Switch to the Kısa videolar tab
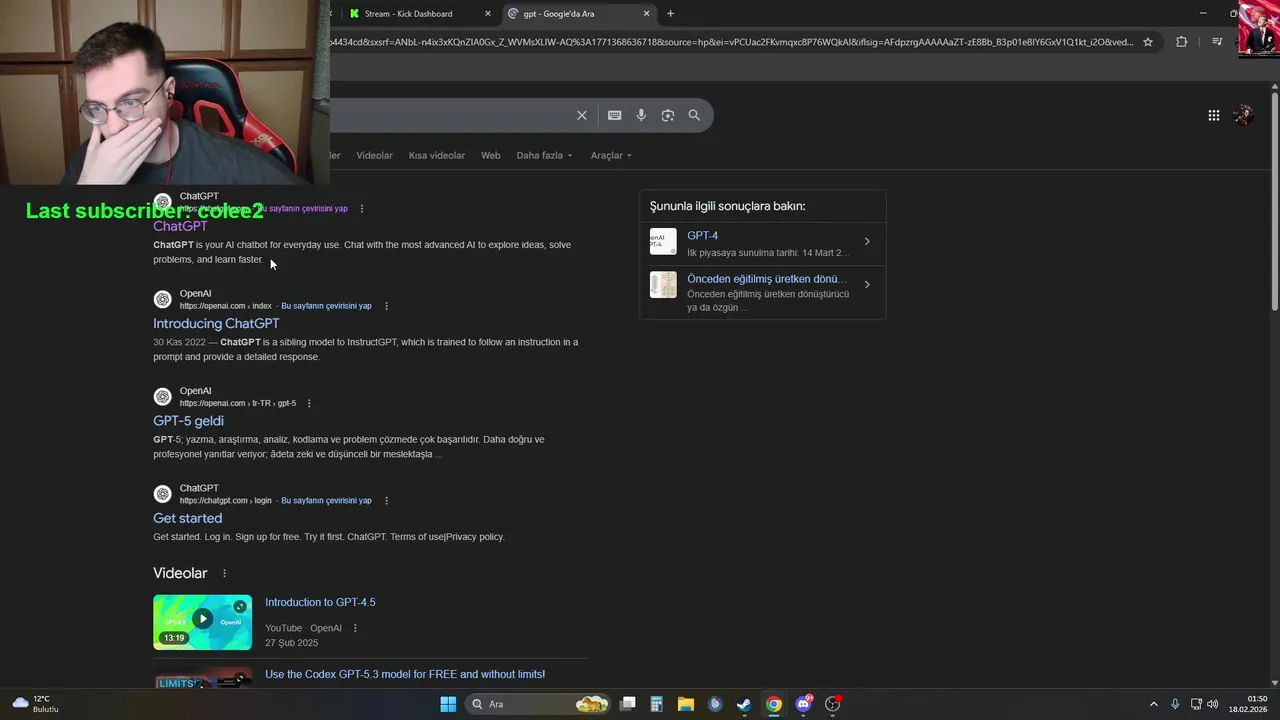1280x720 pixels. [x=437, y=156]
